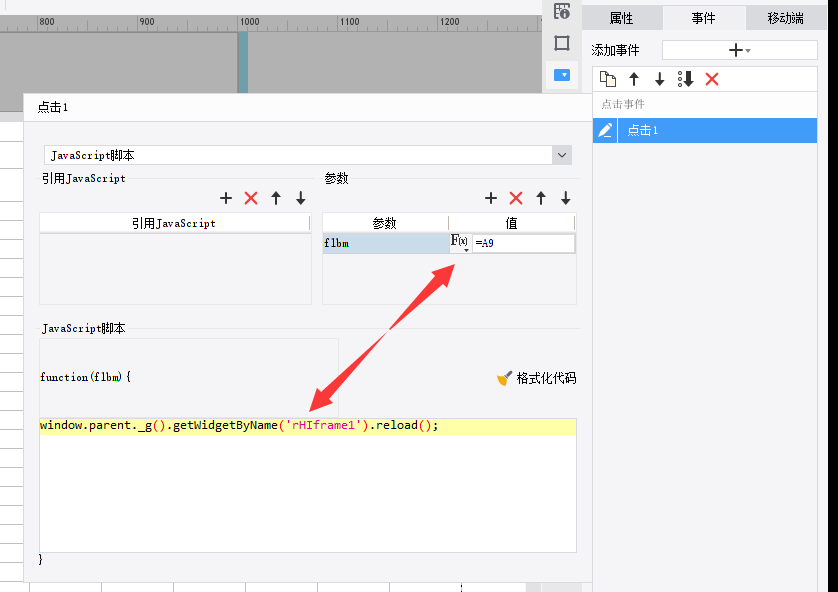Delete the selected event with red X

click(712, 79)
